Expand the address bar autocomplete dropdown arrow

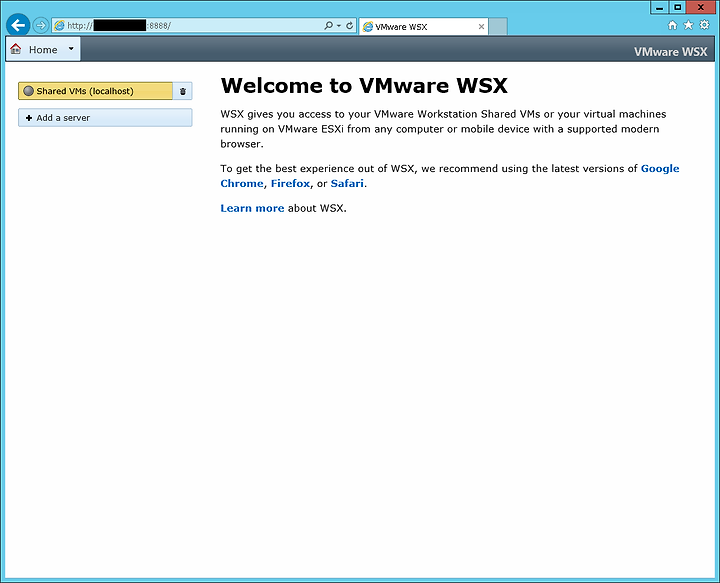pyautogui.click(x=339, y=26)
